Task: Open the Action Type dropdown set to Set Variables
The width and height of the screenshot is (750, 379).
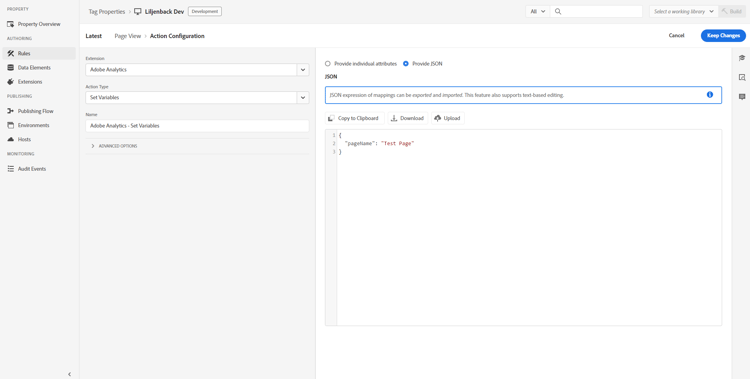Action: [x=197, y=98]
